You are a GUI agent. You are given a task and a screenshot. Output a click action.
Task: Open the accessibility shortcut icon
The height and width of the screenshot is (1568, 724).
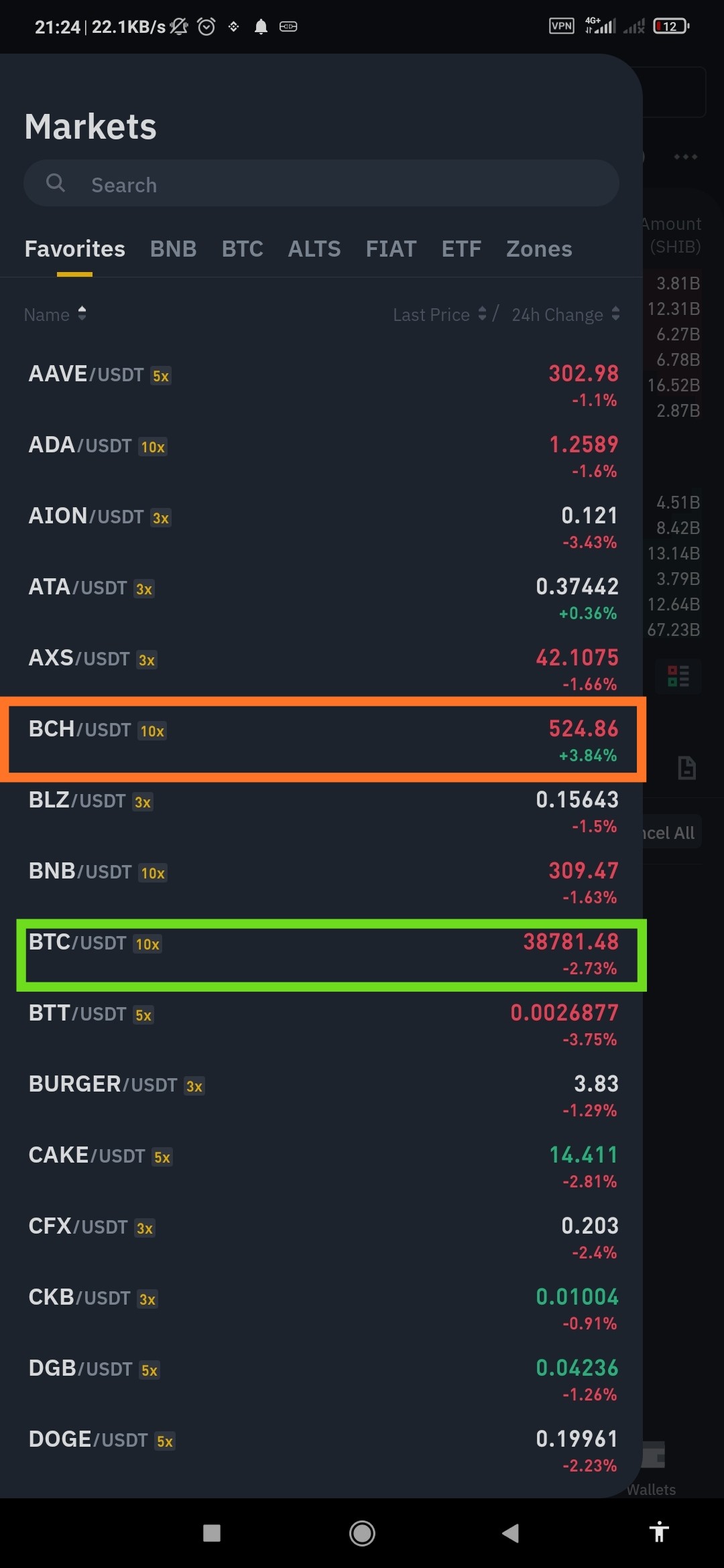pyautogui.click(x=660, y=1532)
